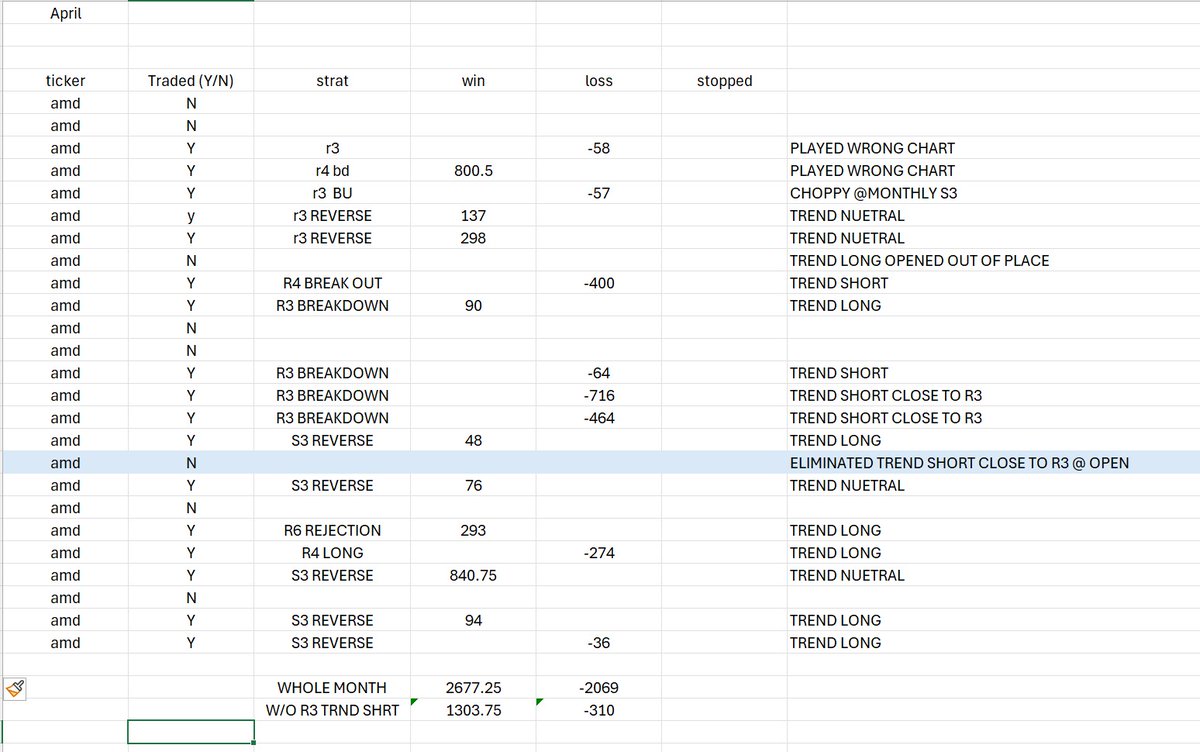1200x752 pixels.
Task: Select the "ticker" header cell
Action: [64, 81]
